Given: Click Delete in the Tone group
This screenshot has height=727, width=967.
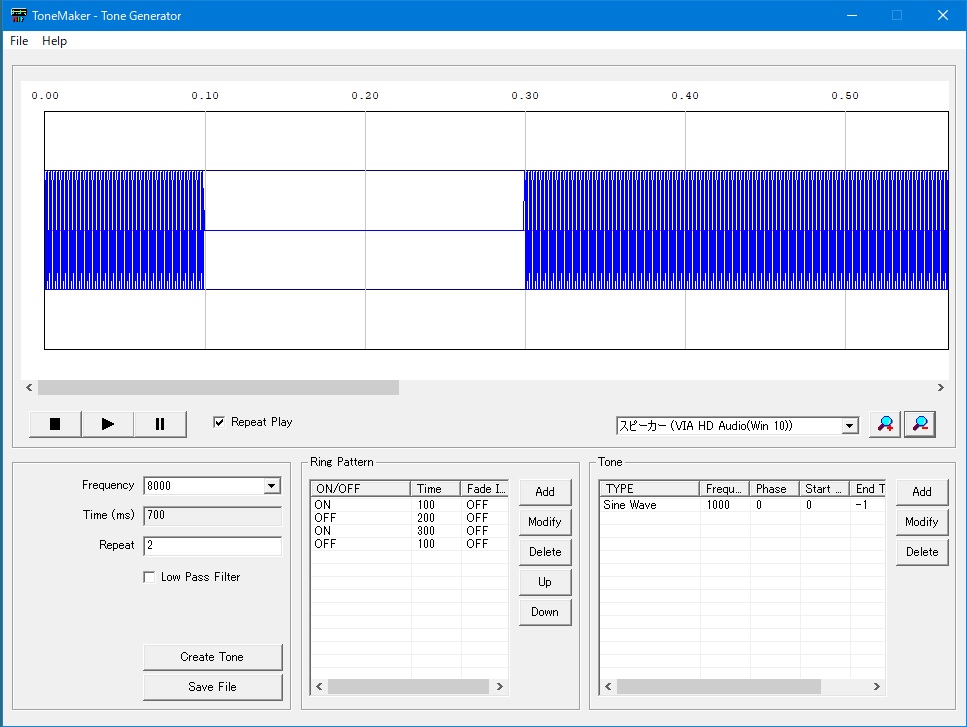Looking at the screenshot, I should (922, 552).
